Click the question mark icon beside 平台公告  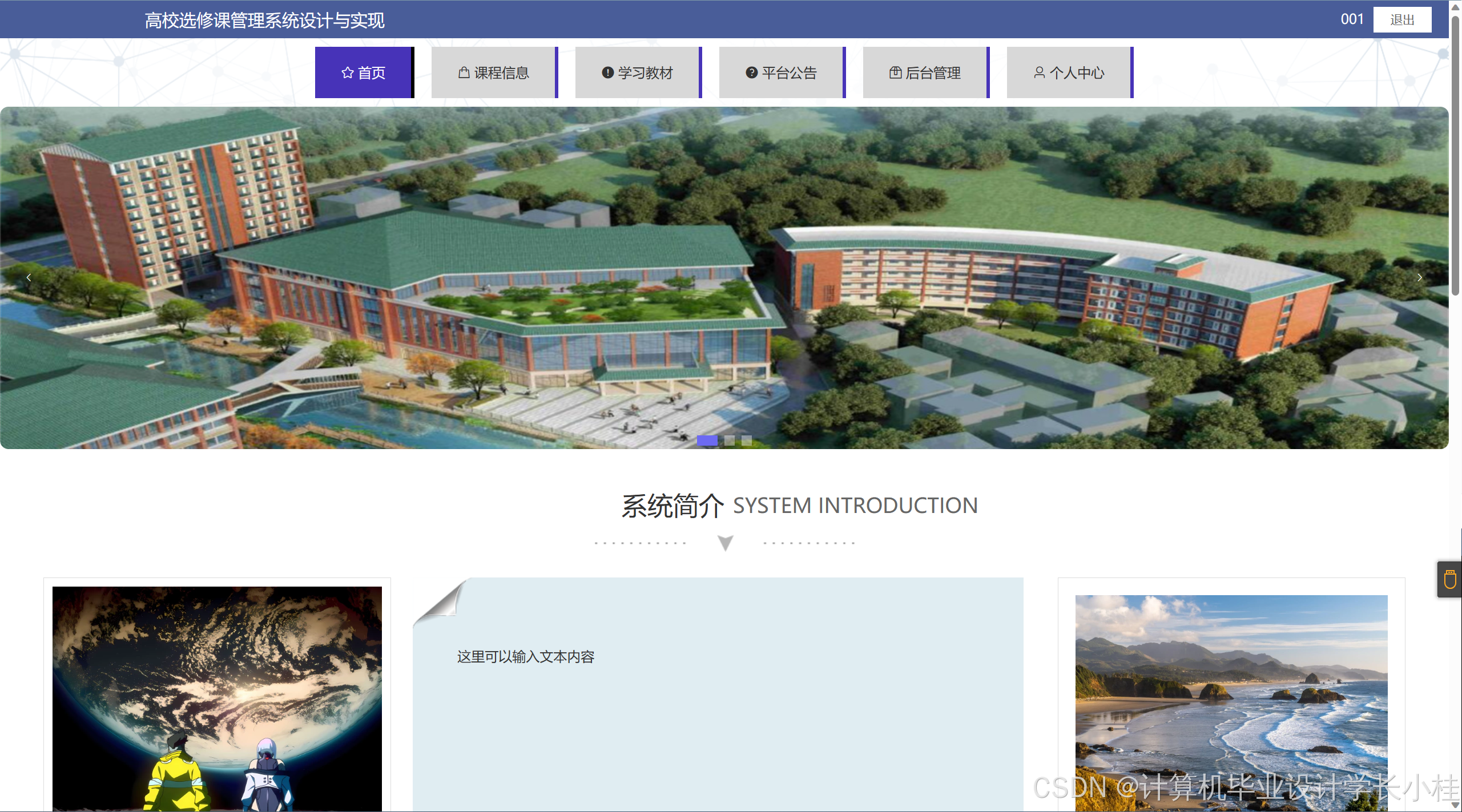pyautogui.click(x=751, y=73)
